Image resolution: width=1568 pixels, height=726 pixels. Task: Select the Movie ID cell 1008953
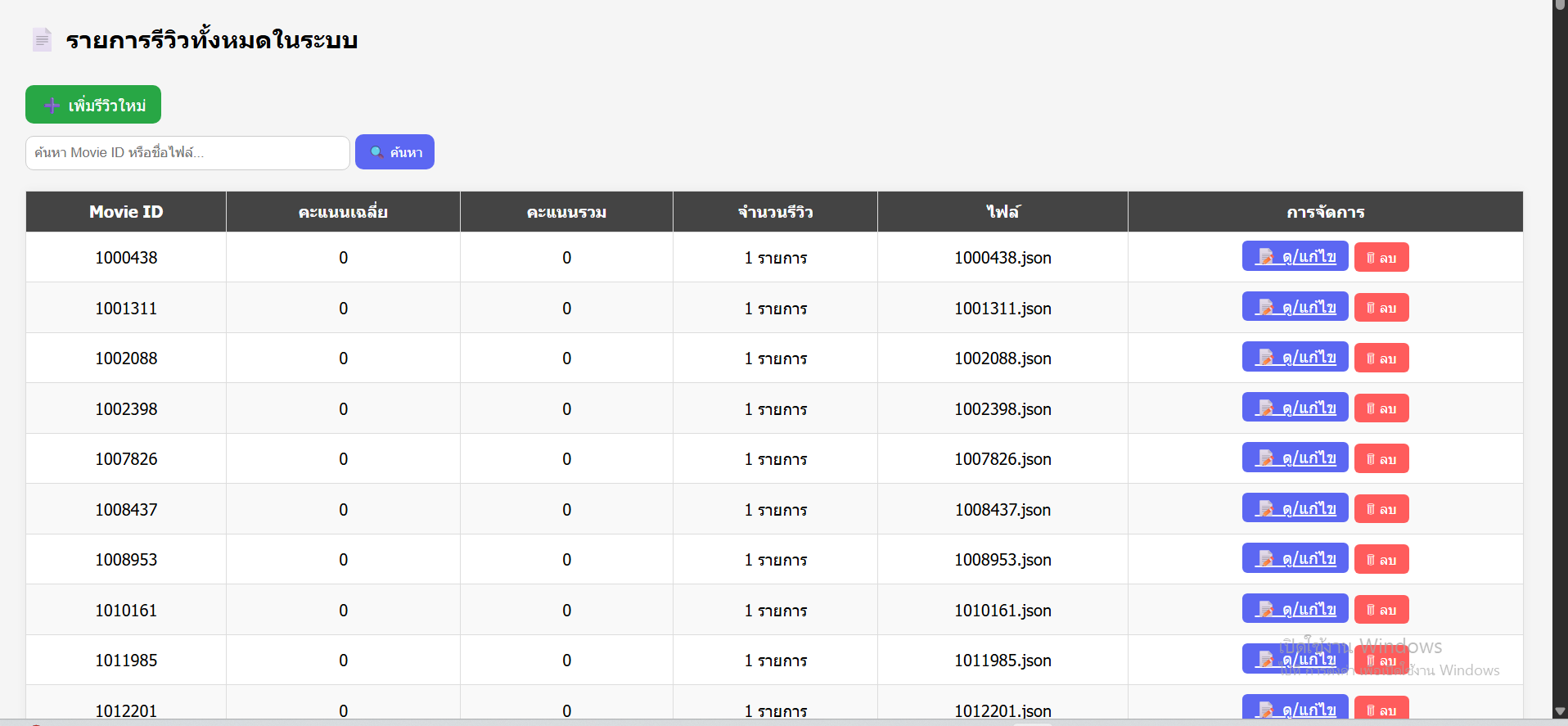click(x=126, y=560)
